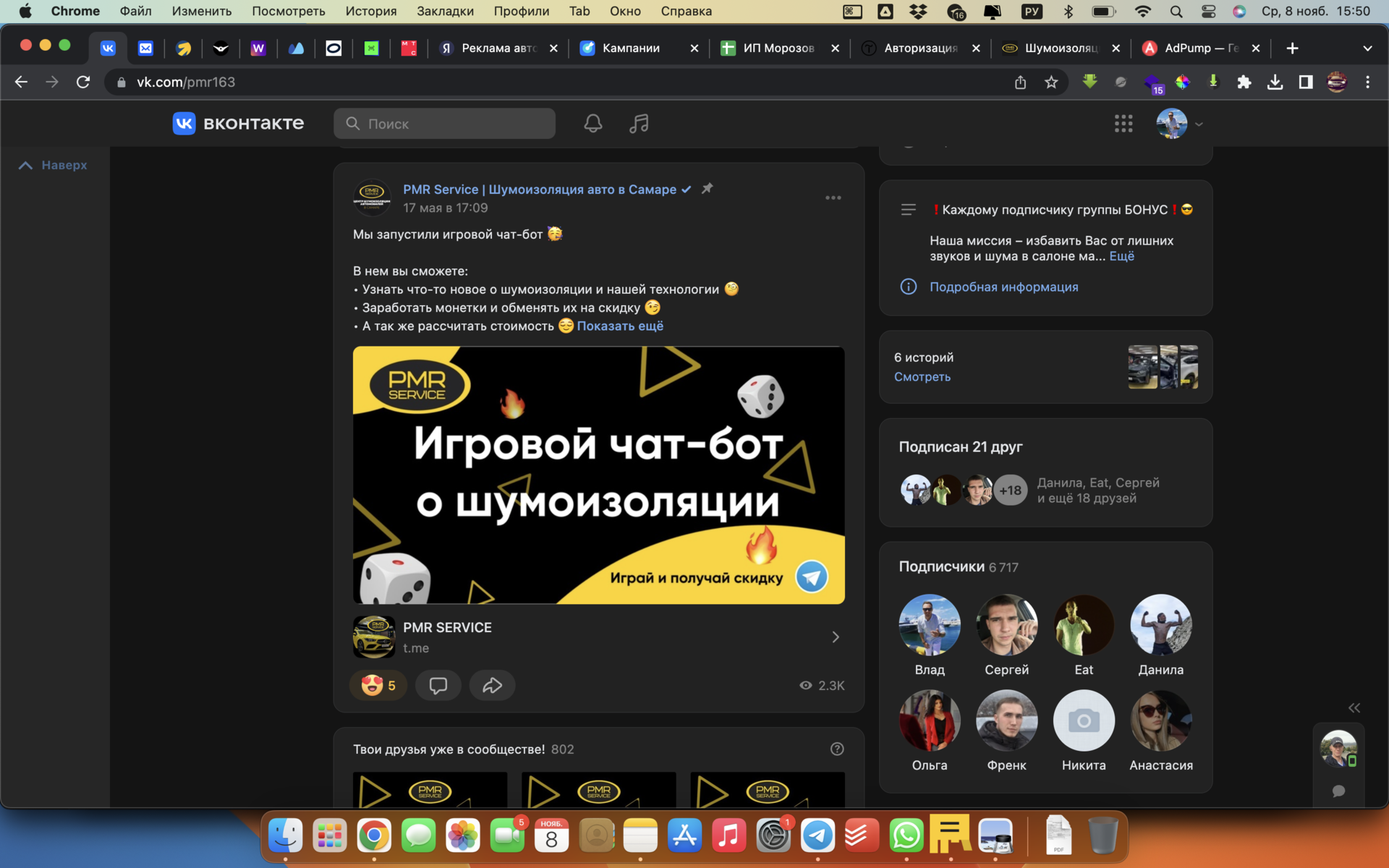The height and width of the screenshot is (868, 1389).
Task: Open Chrome three-dot menu
Action: (x=1367, y=82)
